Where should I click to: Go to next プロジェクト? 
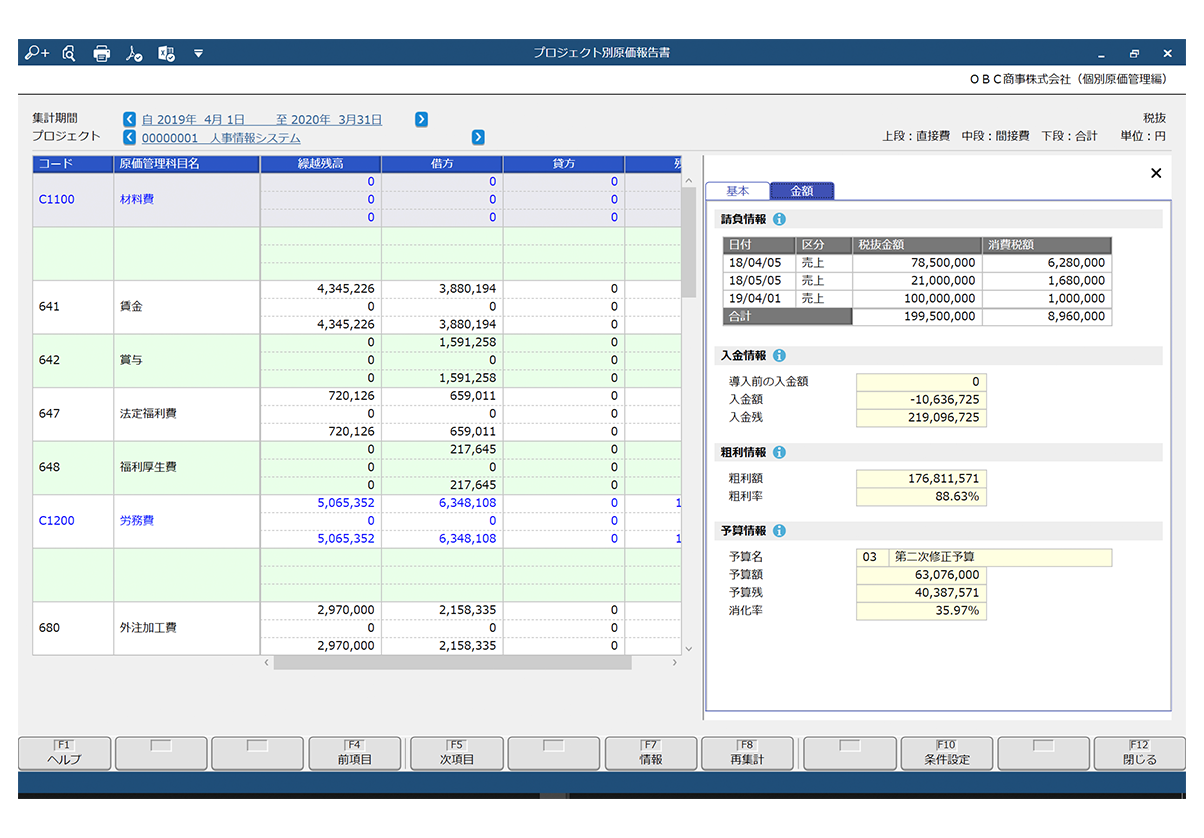tap(478, 137)
